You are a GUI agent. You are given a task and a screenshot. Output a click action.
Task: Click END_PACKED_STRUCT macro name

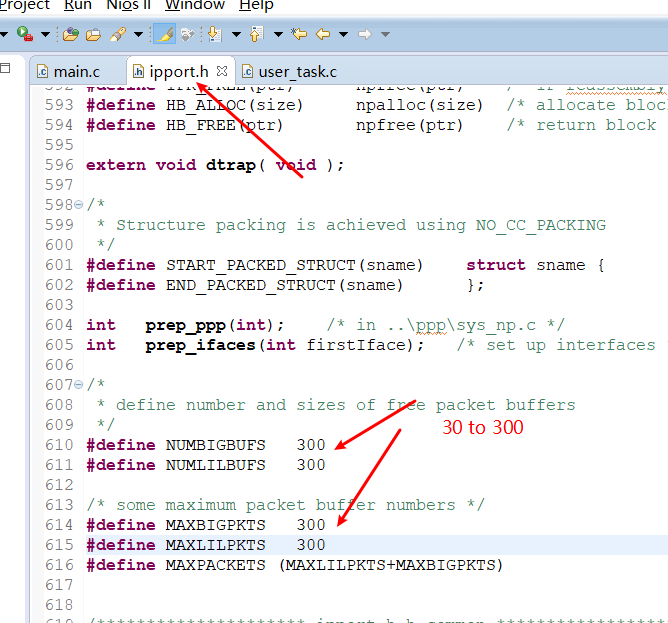[250, 285]
